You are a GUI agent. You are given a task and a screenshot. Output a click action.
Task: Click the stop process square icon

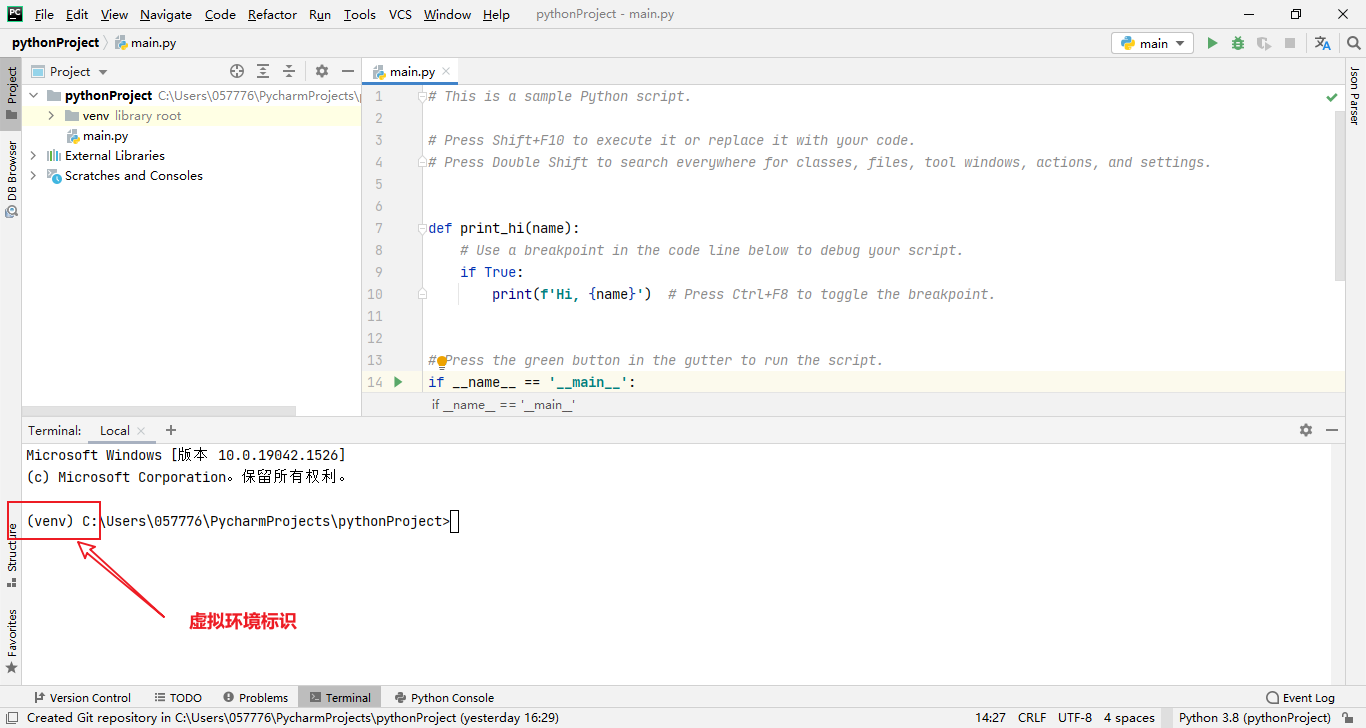[1290, 43]
